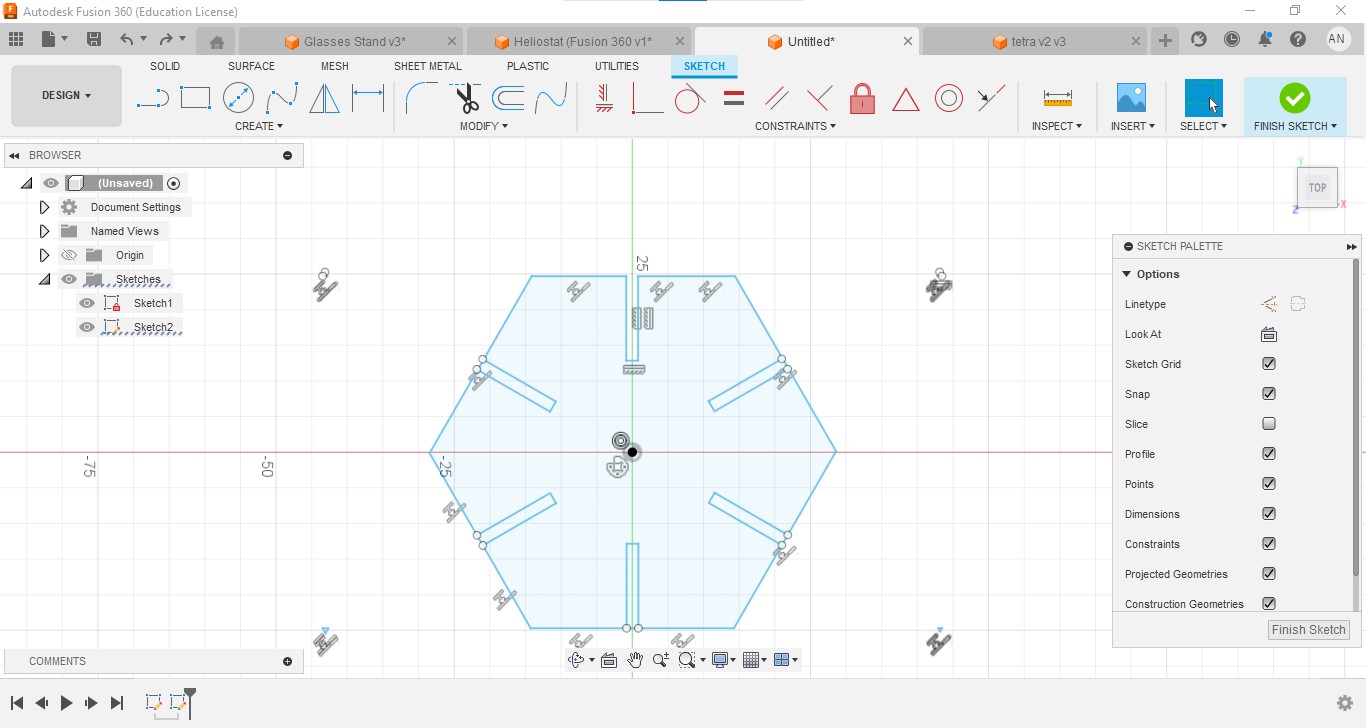Click the Insert image icon
This screenshot has height=728, width=1366.
(1131, 98)
